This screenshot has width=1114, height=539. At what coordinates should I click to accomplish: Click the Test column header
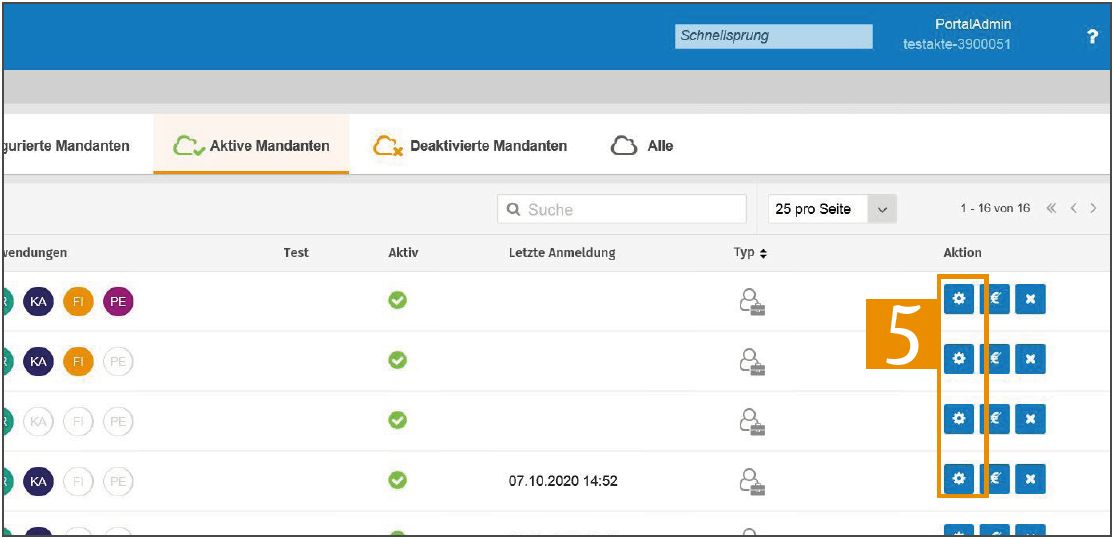coord(296,253)
